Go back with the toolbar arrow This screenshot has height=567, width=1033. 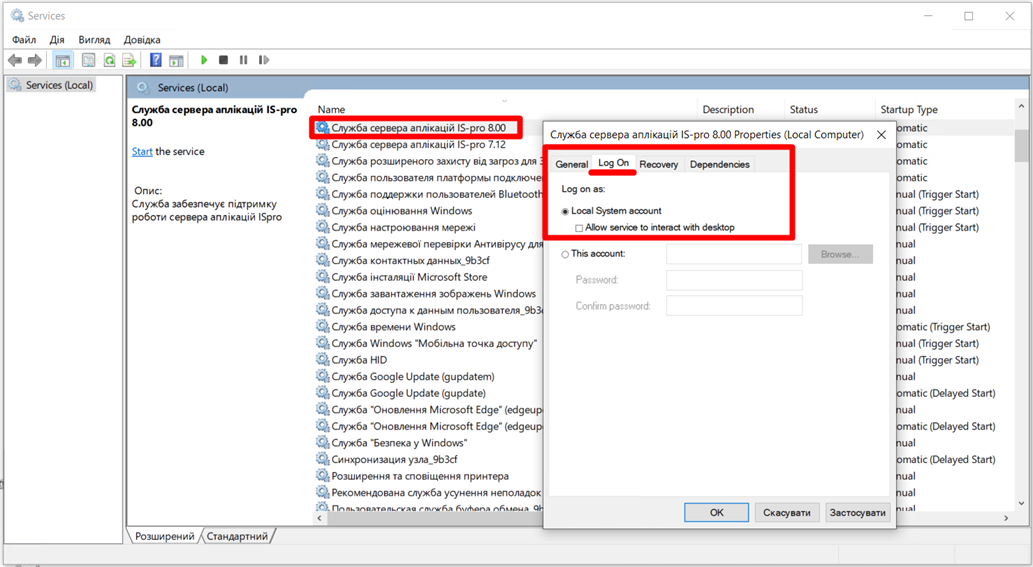(14, 60)
